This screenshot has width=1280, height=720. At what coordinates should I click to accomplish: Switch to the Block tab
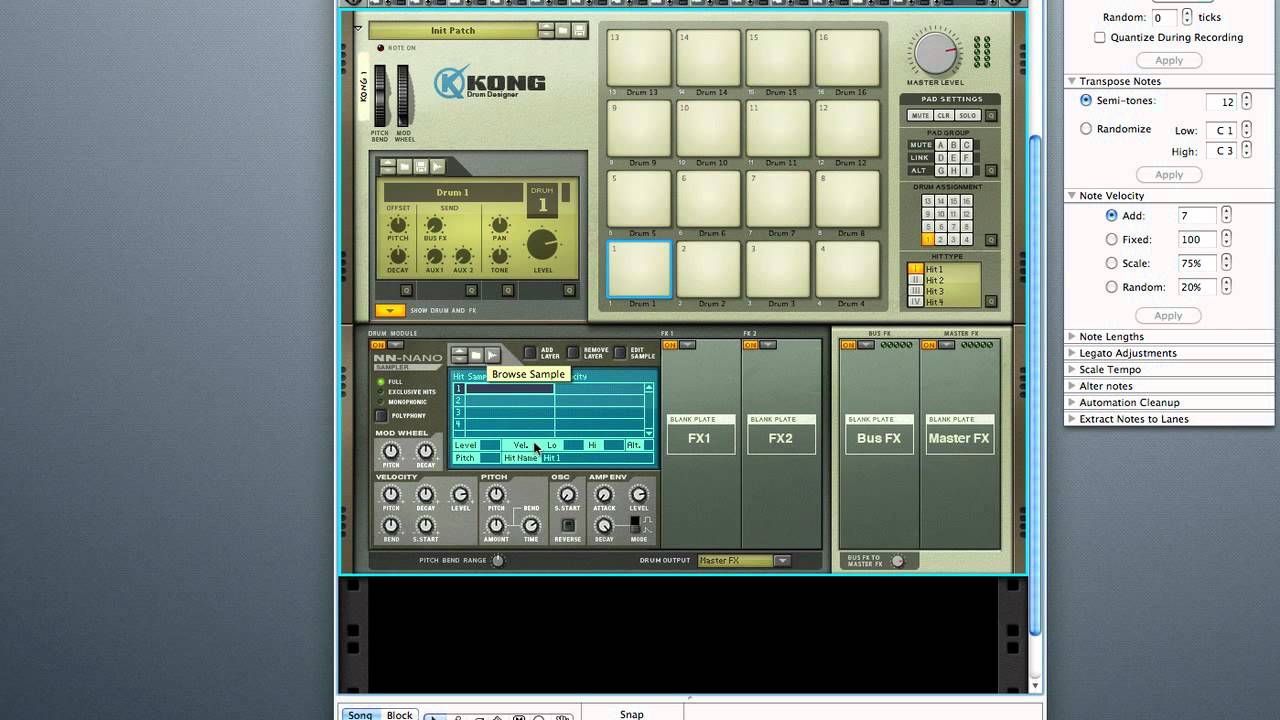(x=400, y=715)
